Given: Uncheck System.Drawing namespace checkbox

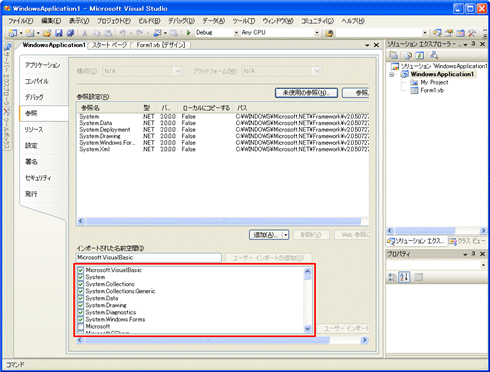Looking at the screenshot, I should click(x=80, y=305).
